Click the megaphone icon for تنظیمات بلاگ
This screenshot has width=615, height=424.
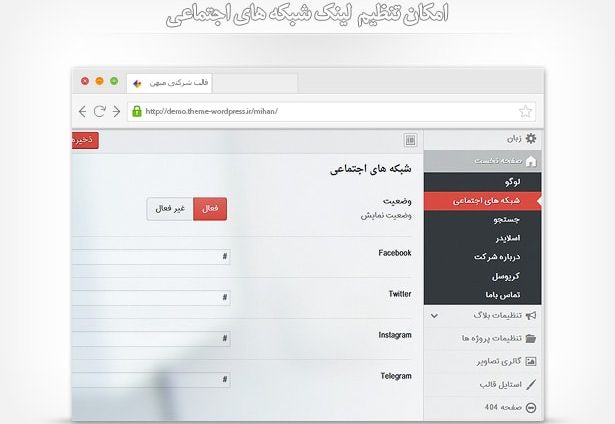531,315
